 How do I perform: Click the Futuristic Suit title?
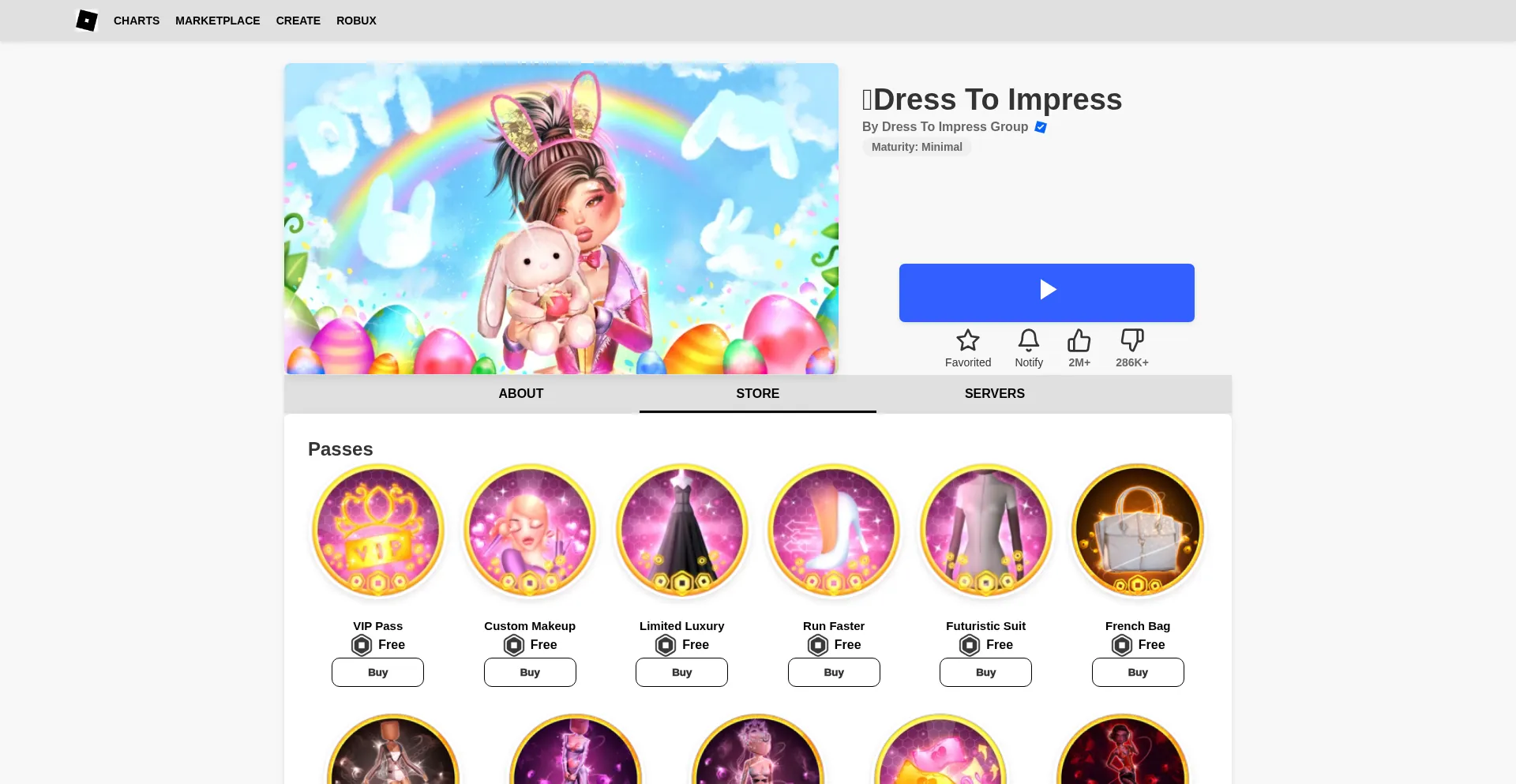point(985,626)
